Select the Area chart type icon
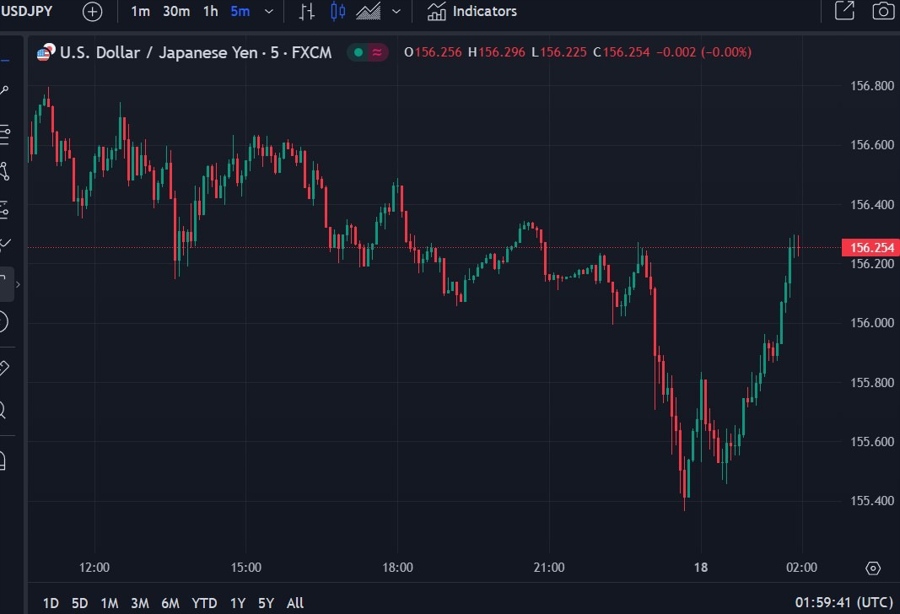 [368, 12]
